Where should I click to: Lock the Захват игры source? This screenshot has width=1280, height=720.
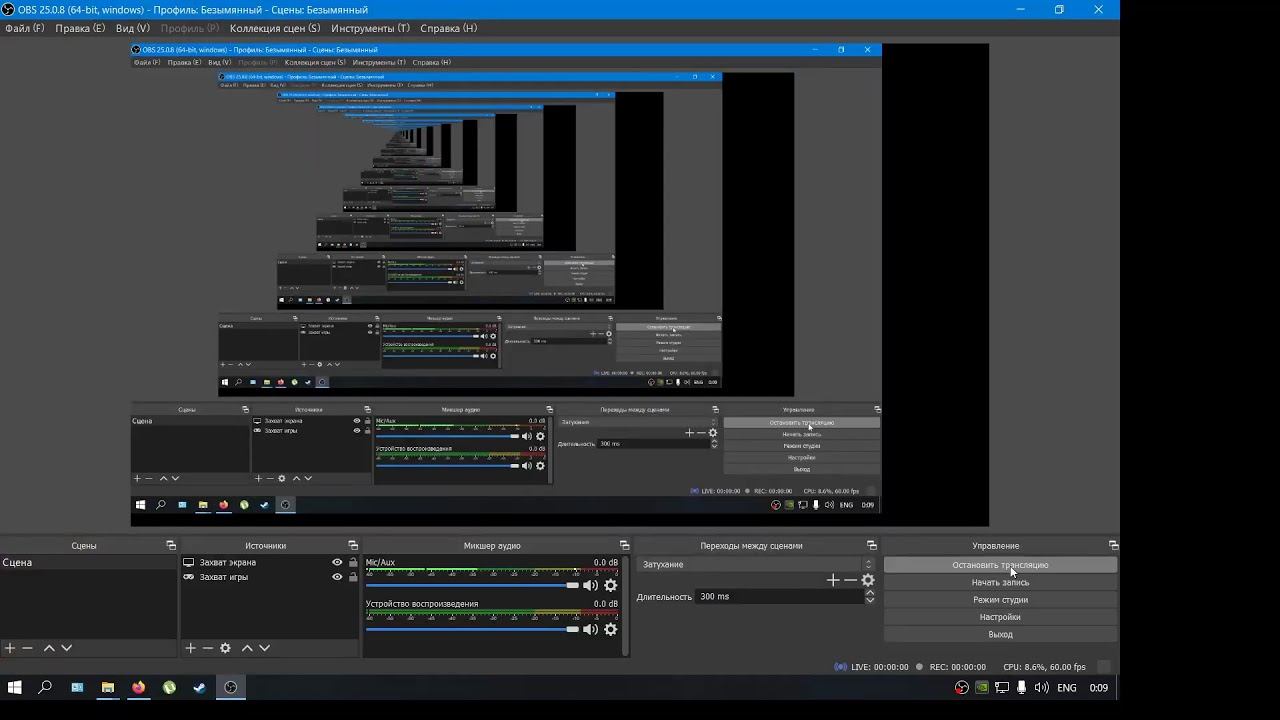(x=353, y=577)
